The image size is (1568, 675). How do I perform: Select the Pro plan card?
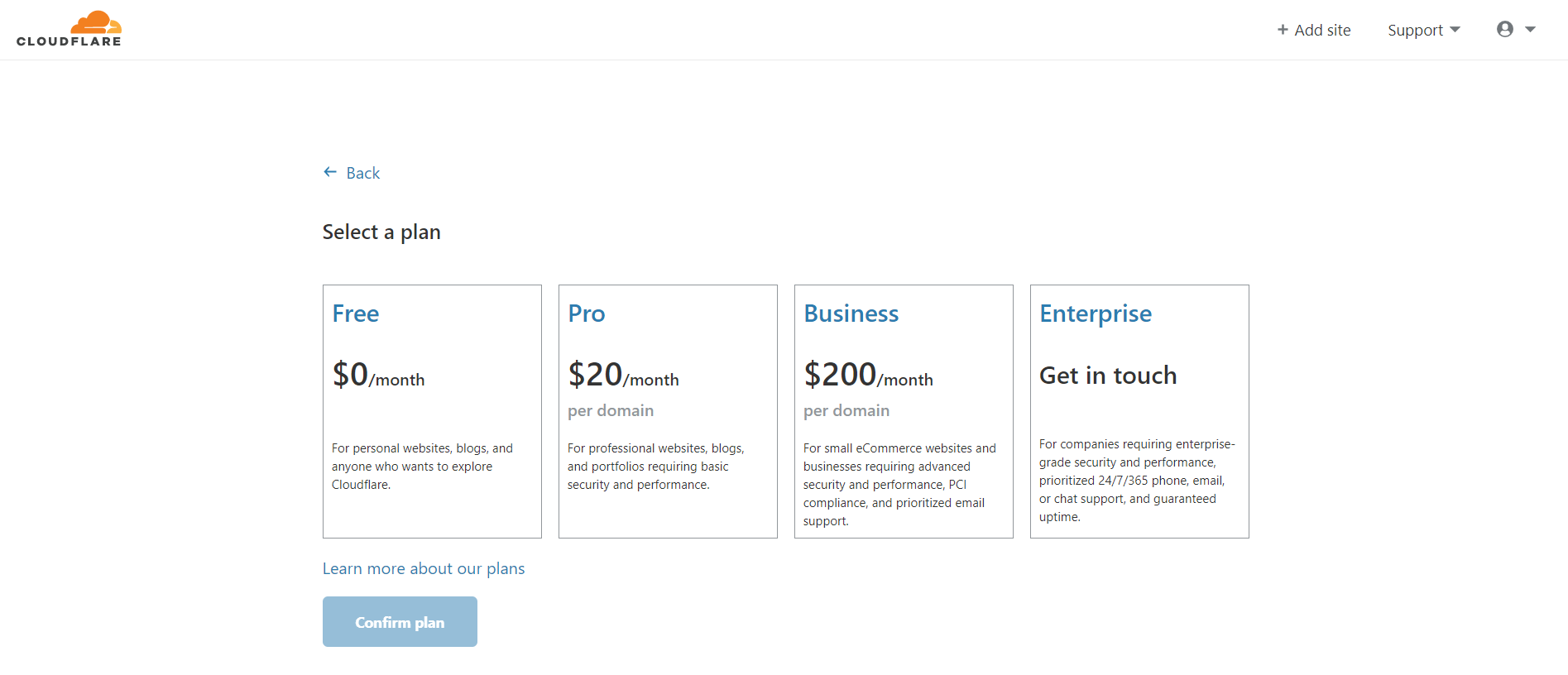click(668, 411)
